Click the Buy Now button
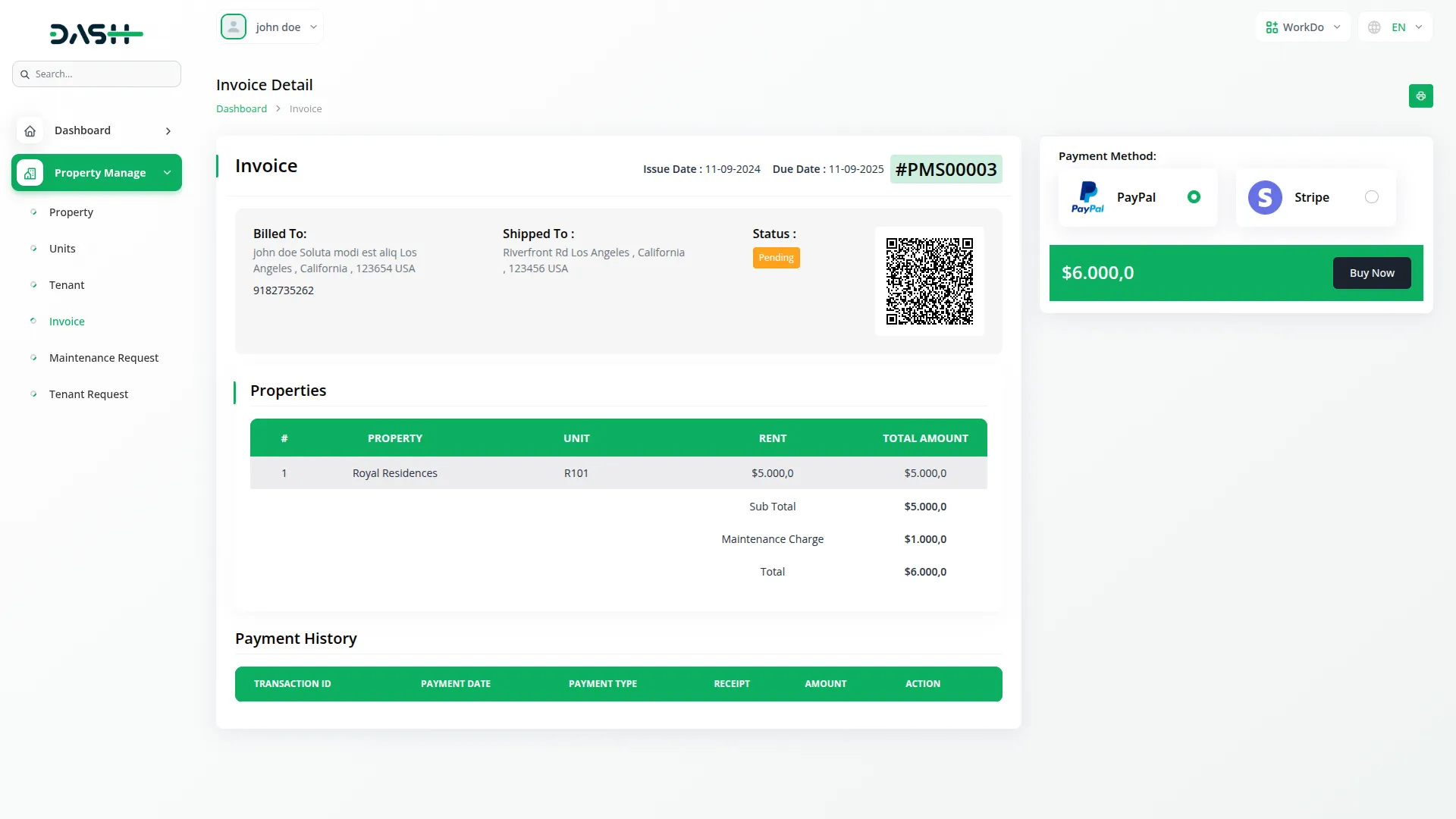This screenshot has height=819, width=1456. 1371,273
